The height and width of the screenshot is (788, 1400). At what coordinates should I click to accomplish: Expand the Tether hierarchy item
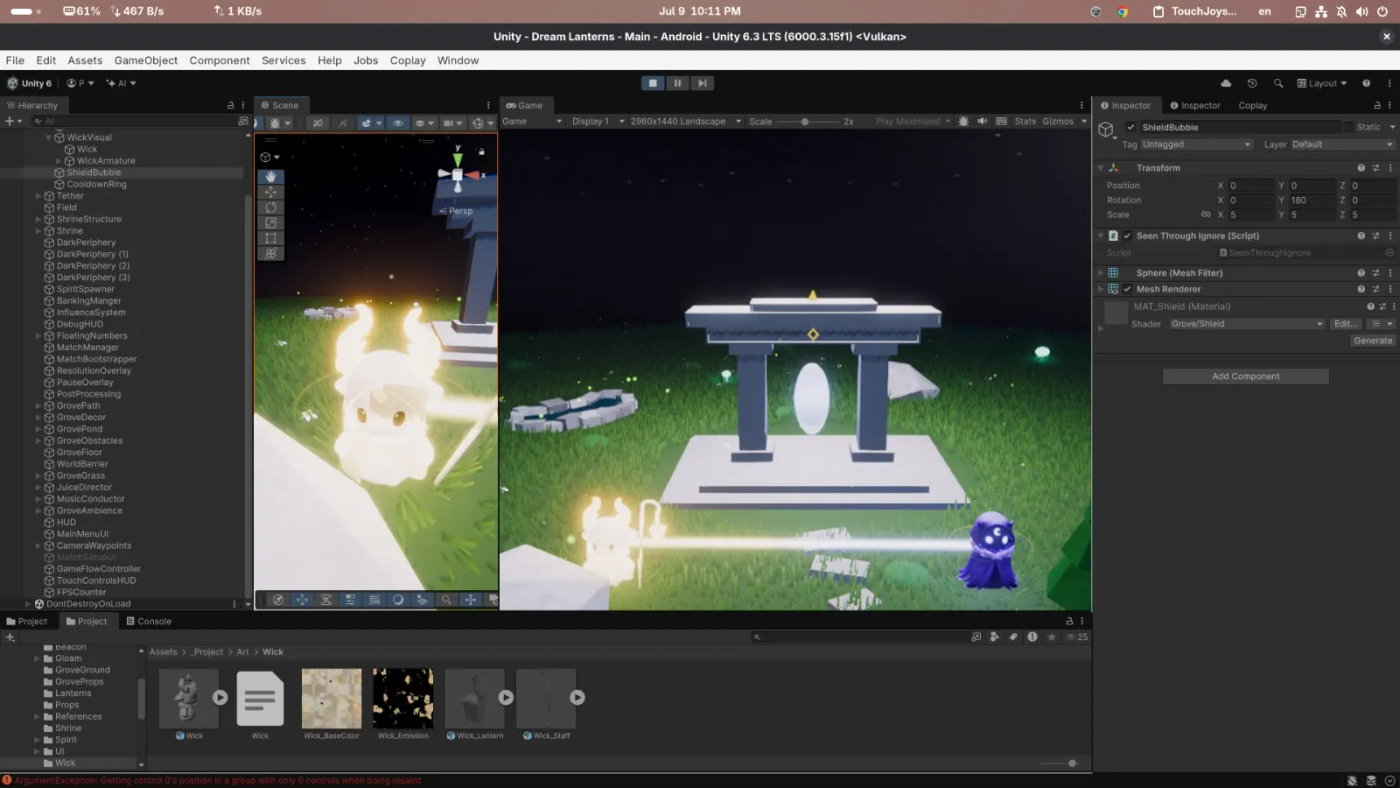pos(38,196)
